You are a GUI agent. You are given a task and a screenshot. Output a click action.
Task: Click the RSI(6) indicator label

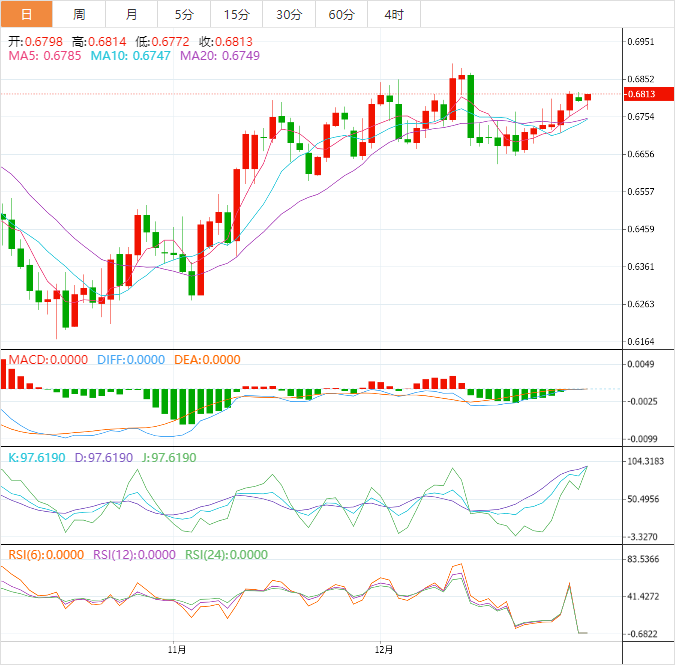click(x=46, y=555)
